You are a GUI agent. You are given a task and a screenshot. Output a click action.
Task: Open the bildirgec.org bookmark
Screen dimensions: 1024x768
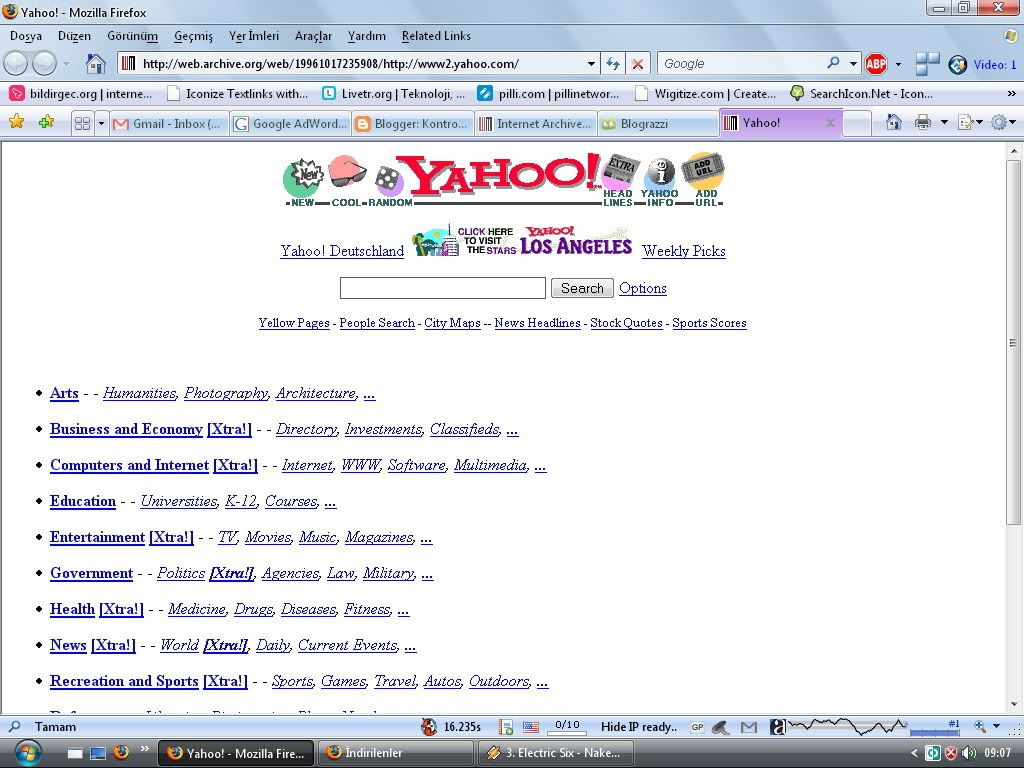coord(82,93)
